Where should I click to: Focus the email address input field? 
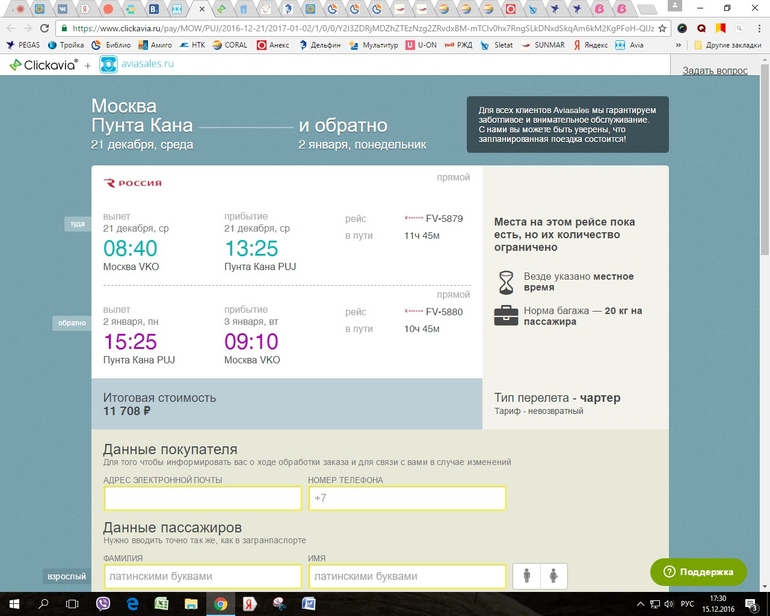pos(202,498)
